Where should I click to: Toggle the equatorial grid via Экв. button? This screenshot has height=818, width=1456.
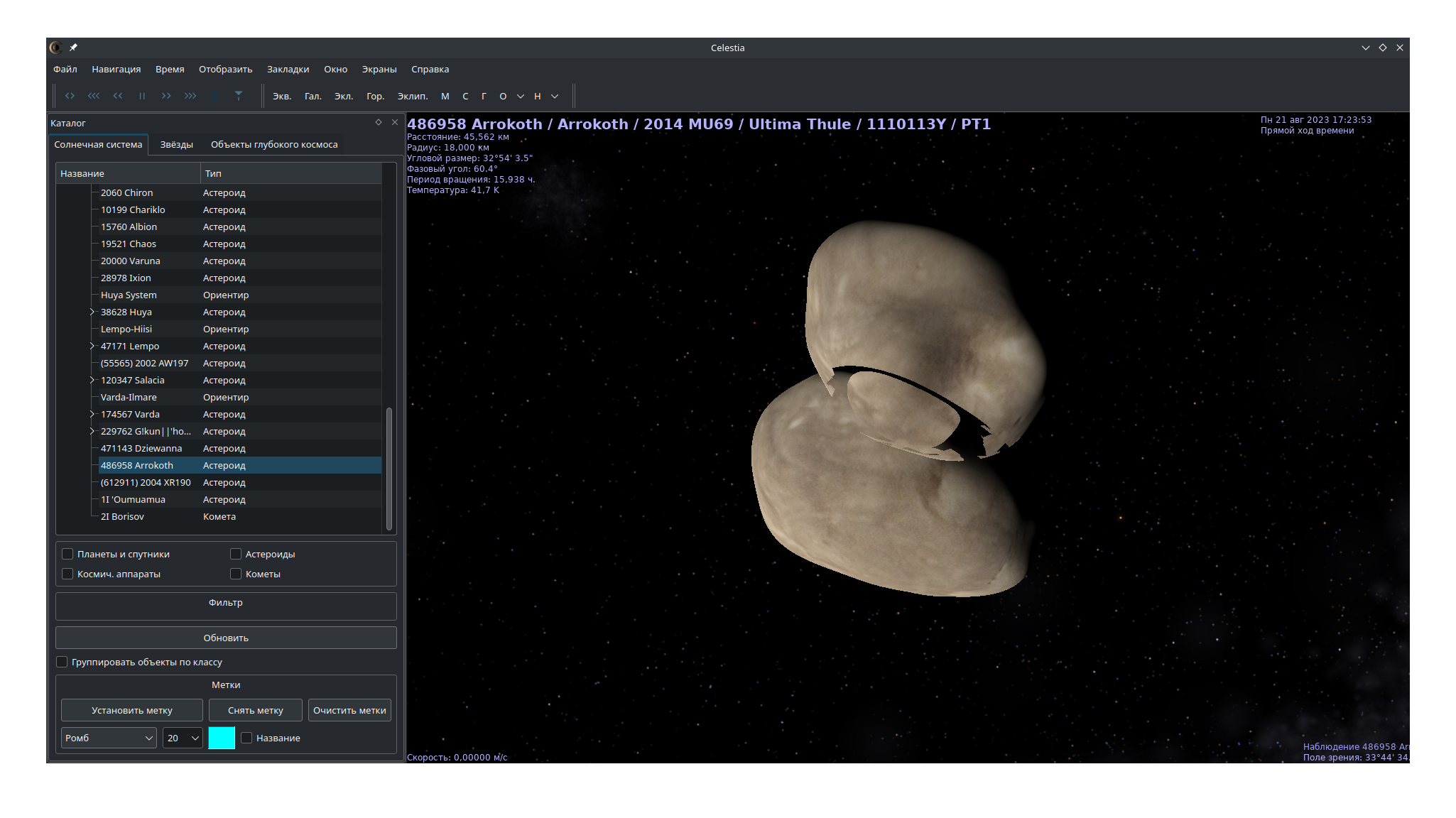[x=282, y=96]
